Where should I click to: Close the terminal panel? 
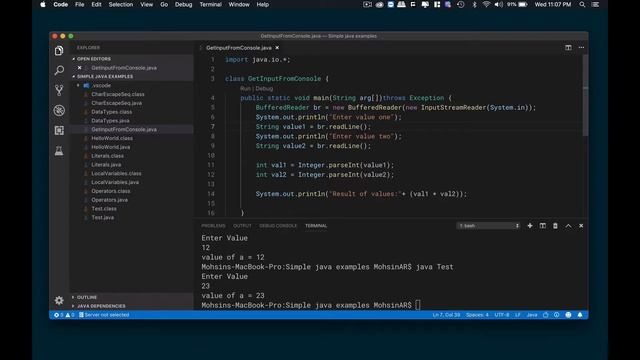click(x=581, y=226)
